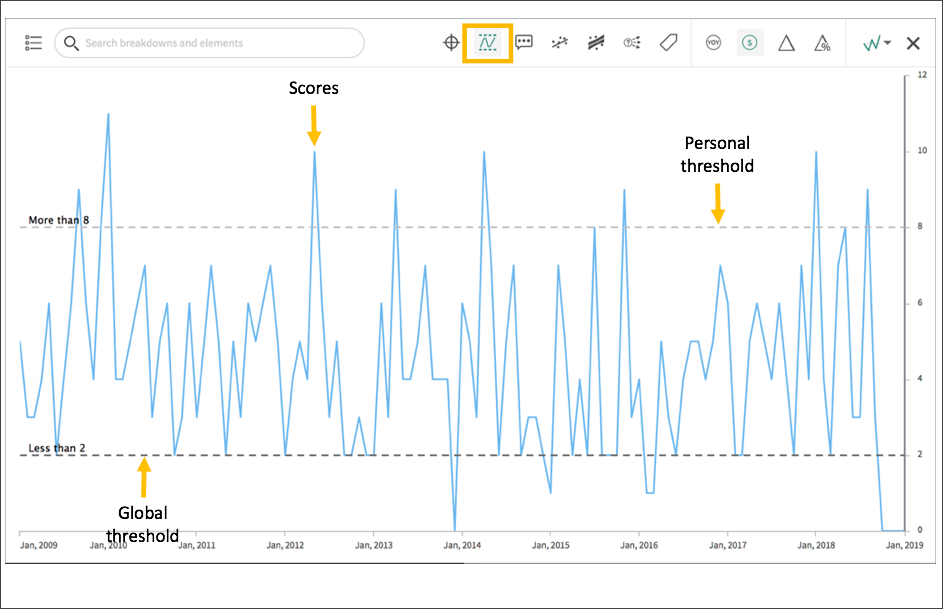Open the line chart type dropdown
The image size is (943, 609).
pos(871,42)
